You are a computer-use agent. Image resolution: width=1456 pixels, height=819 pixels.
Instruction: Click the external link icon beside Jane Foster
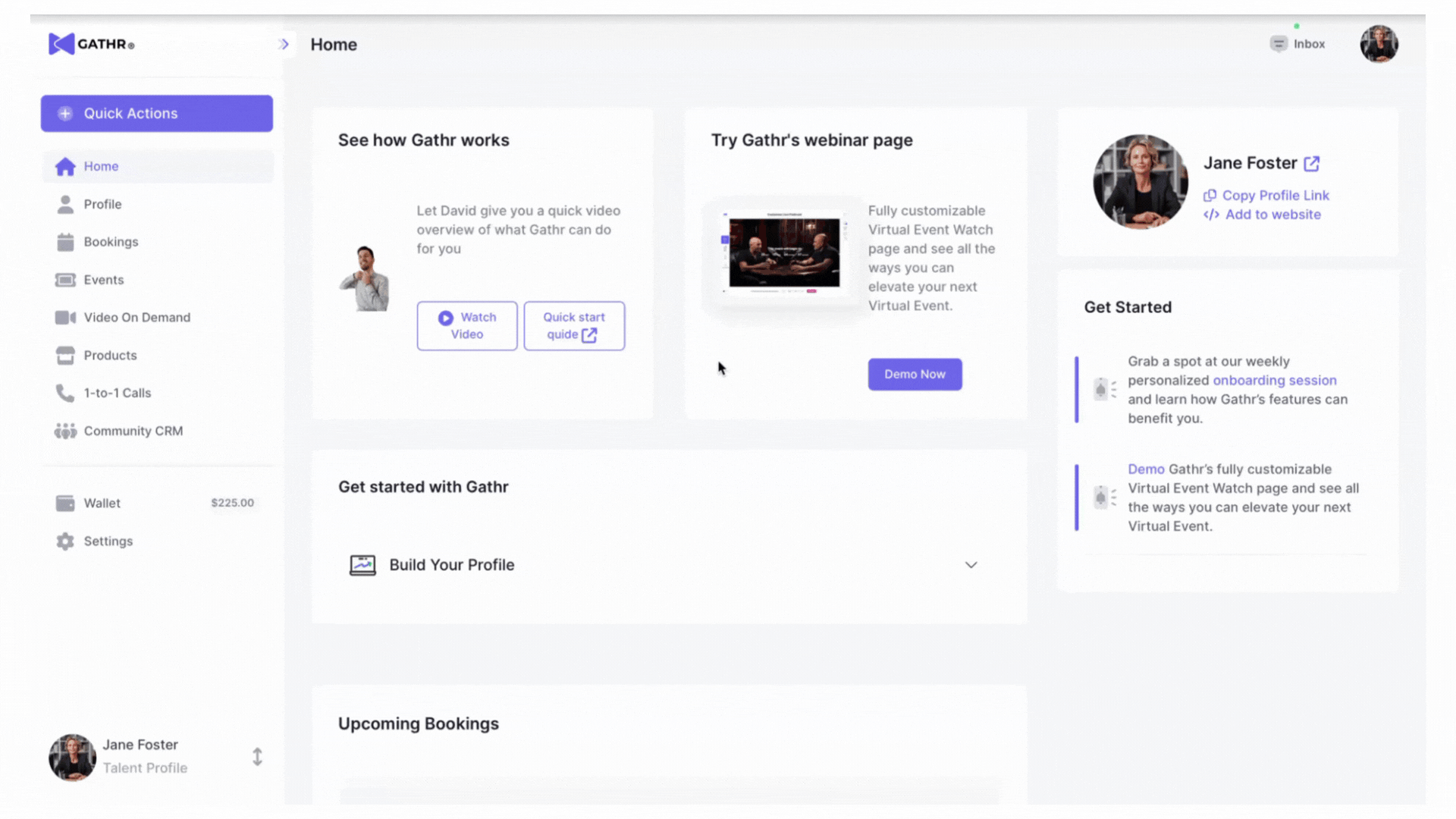(x=1311, y=163)
